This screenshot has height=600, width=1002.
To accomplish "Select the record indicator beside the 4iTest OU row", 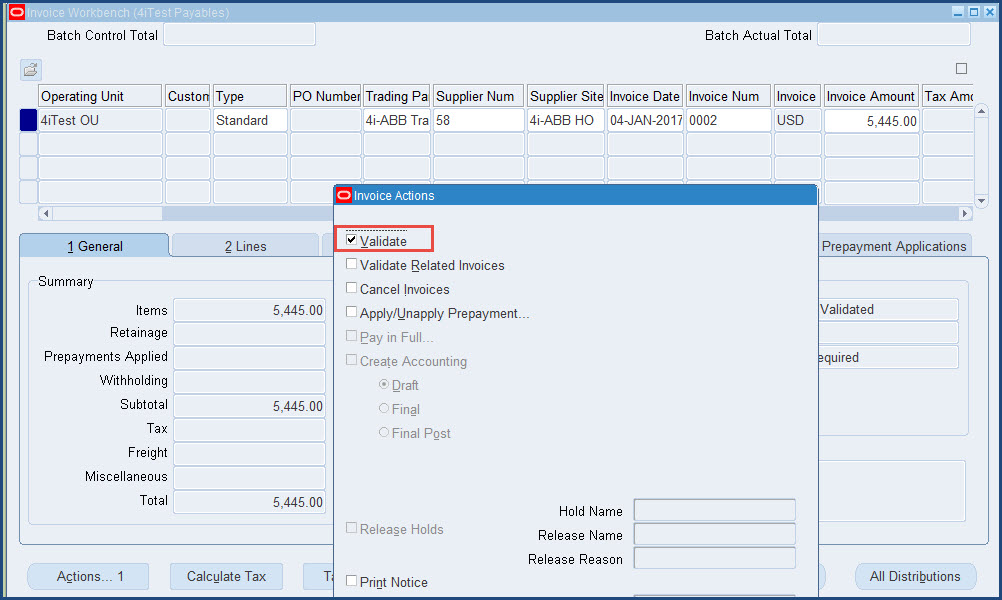I will coord(28,119).
